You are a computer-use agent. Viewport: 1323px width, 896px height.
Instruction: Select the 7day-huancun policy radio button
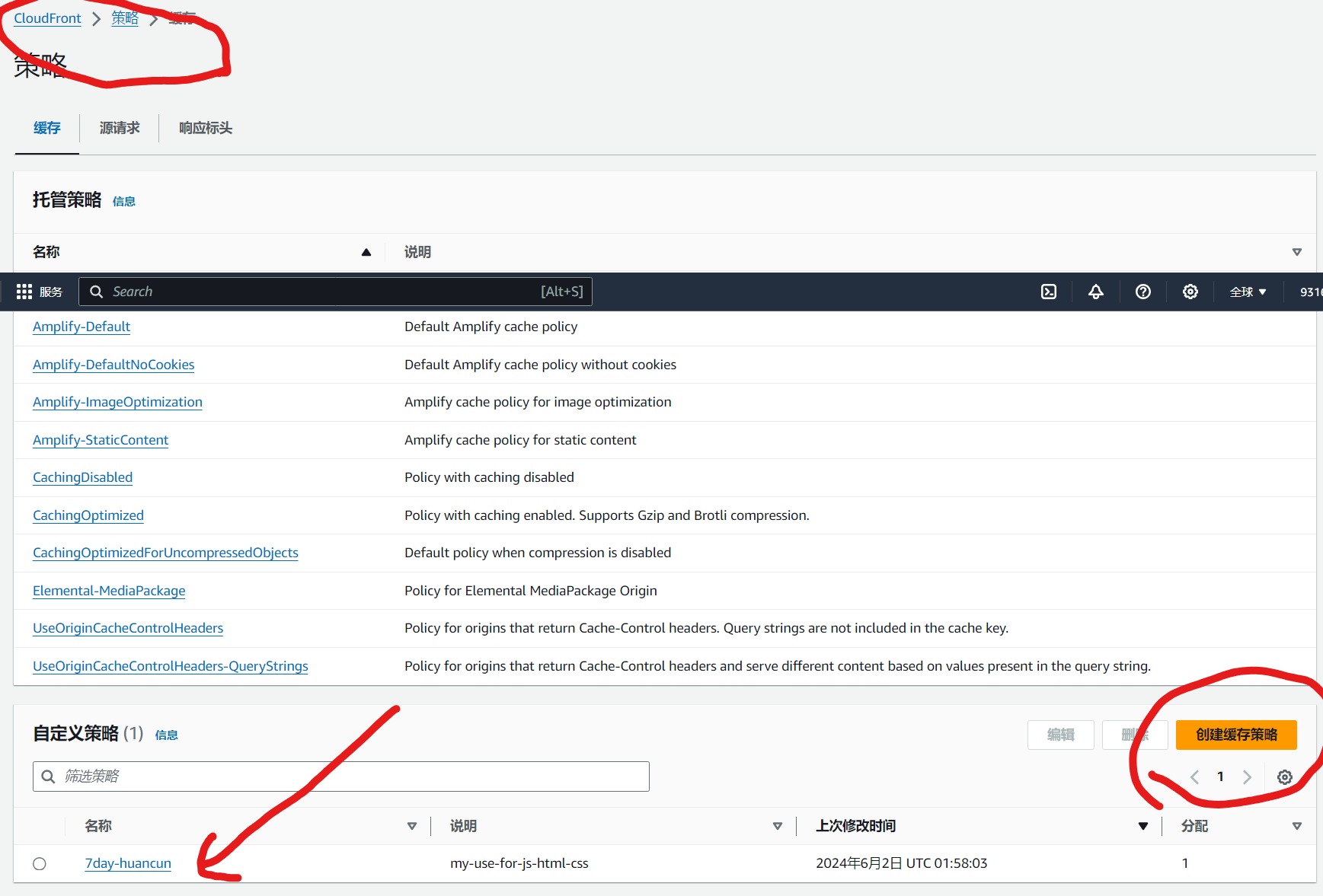pyautogui.click(x=40, y=864)
